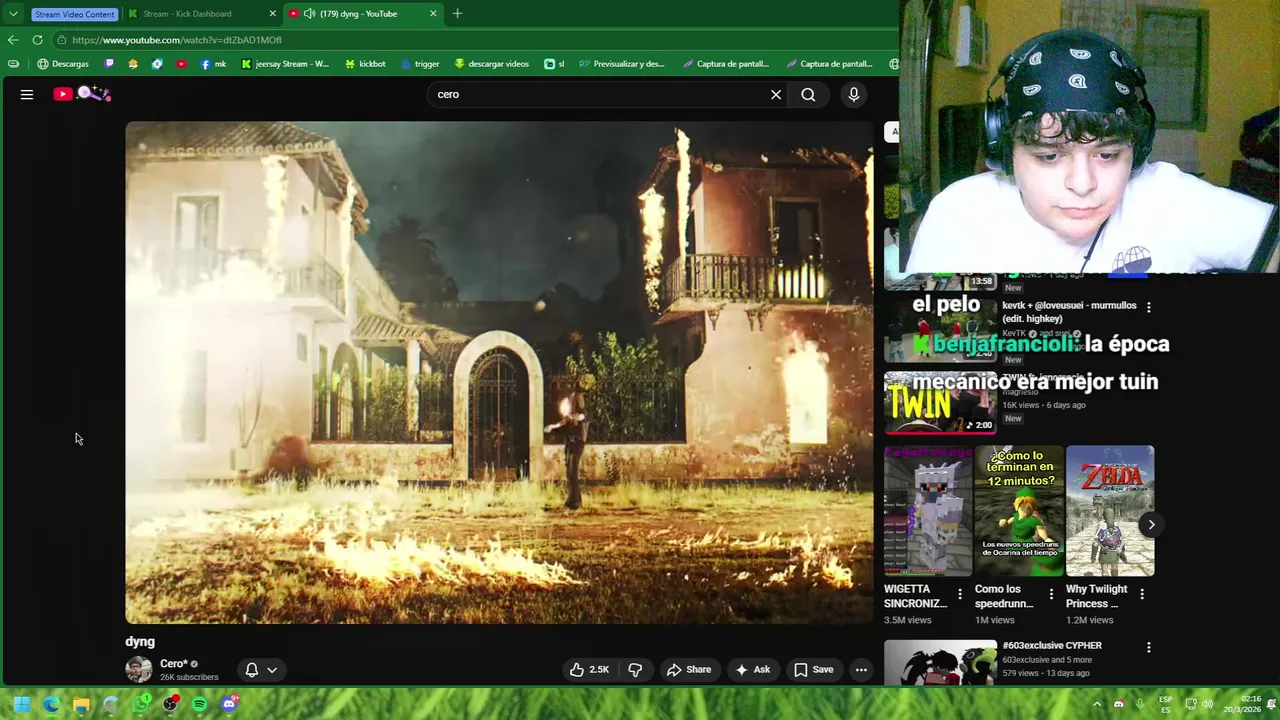1280x720 pixels.
Task: Switch to Stream - Kick Dashboard tab
Action: point(199,14)
